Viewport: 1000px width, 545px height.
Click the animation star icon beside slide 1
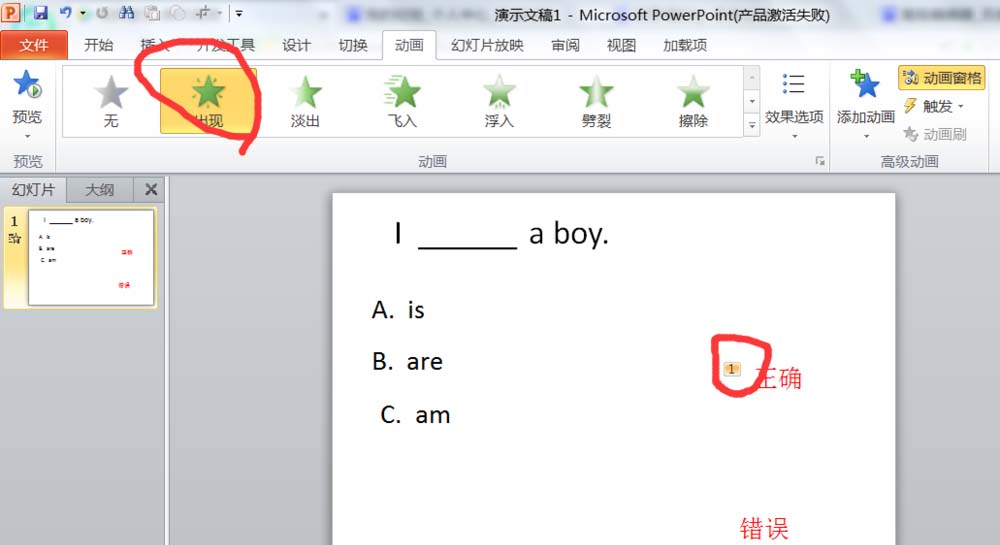(x=14, y=238)
